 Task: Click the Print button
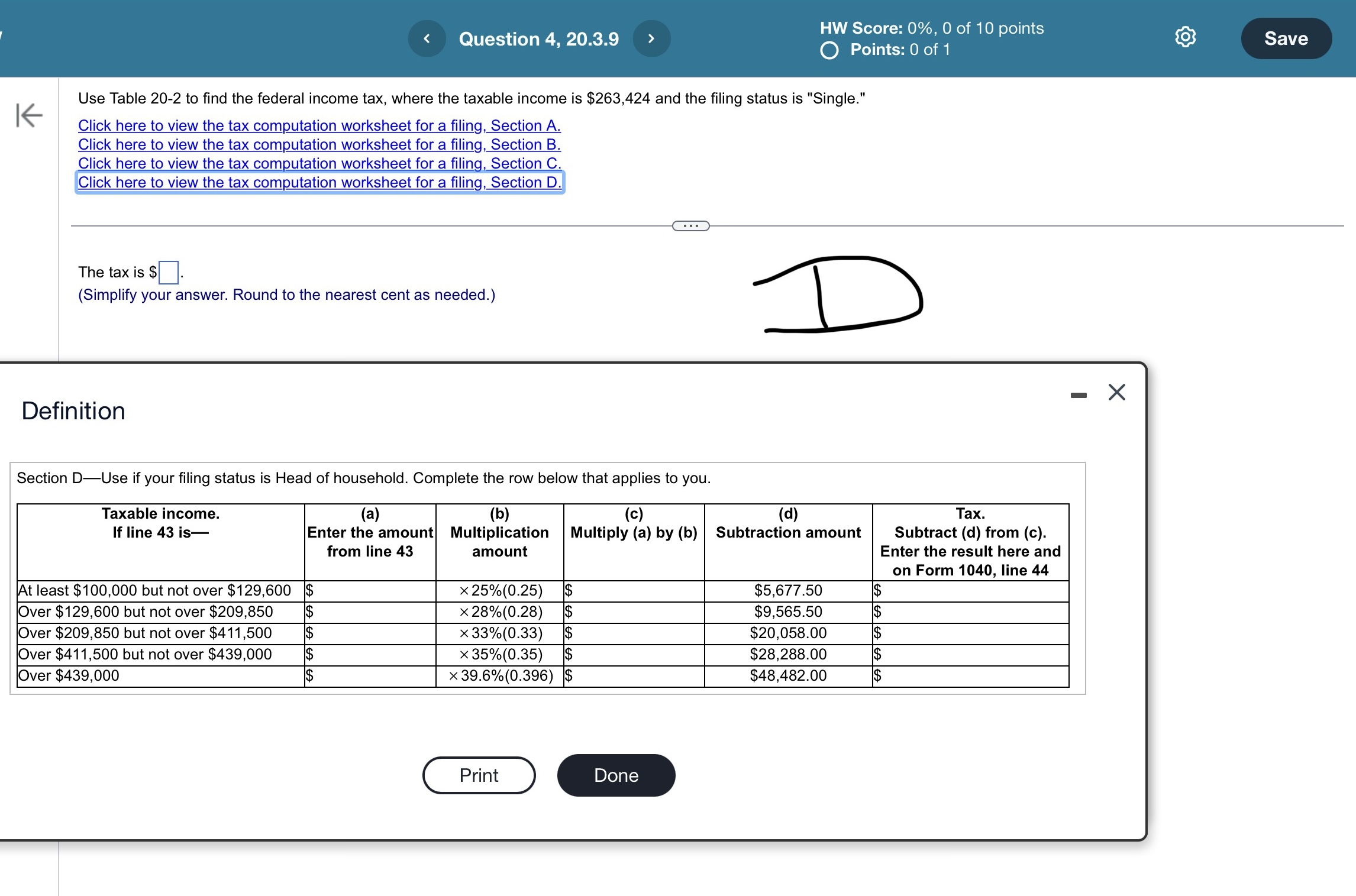click(479, 775)
